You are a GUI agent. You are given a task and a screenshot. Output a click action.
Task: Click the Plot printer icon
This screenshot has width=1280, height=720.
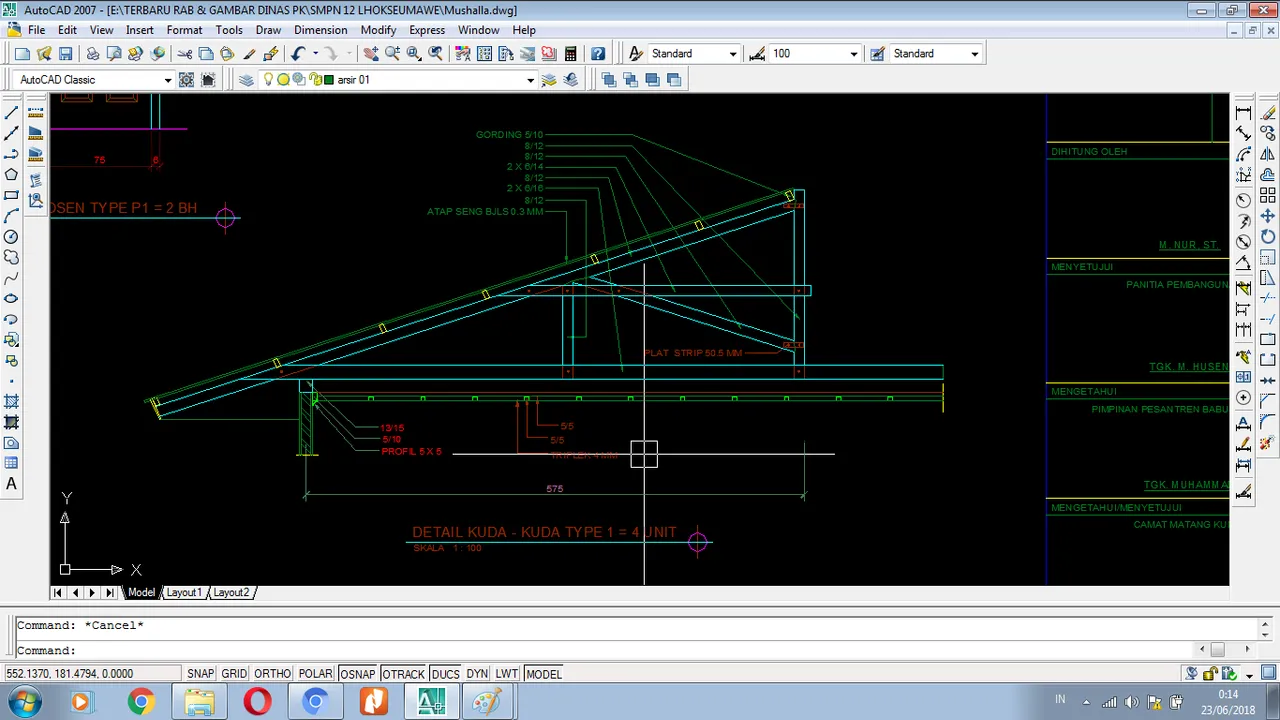(x=92, y=54)
